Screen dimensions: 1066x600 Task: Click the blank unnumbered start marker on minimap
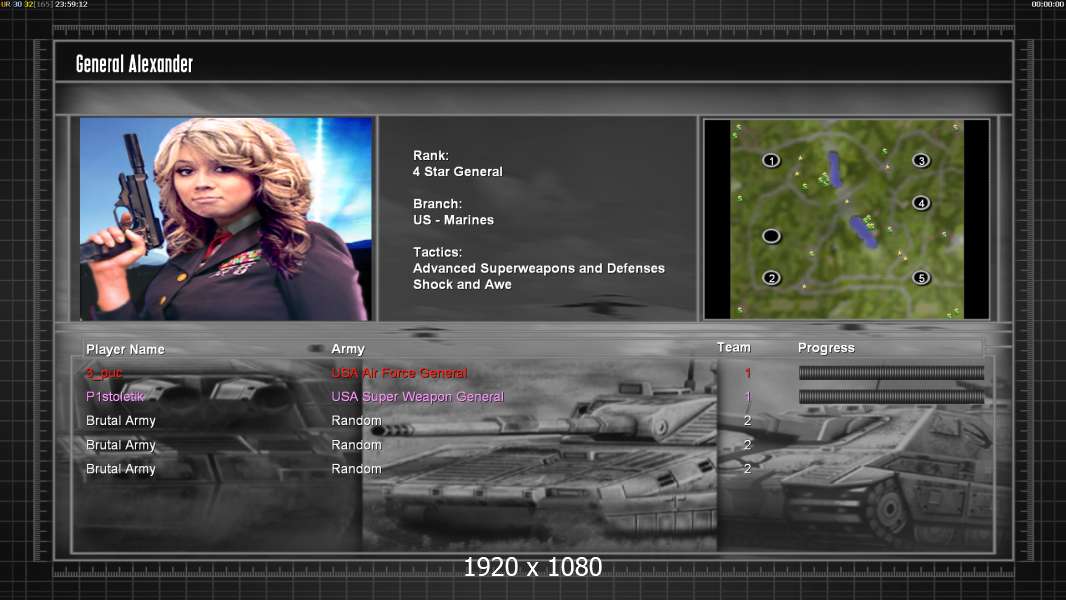pyautogui.click(x=771, y=236)
